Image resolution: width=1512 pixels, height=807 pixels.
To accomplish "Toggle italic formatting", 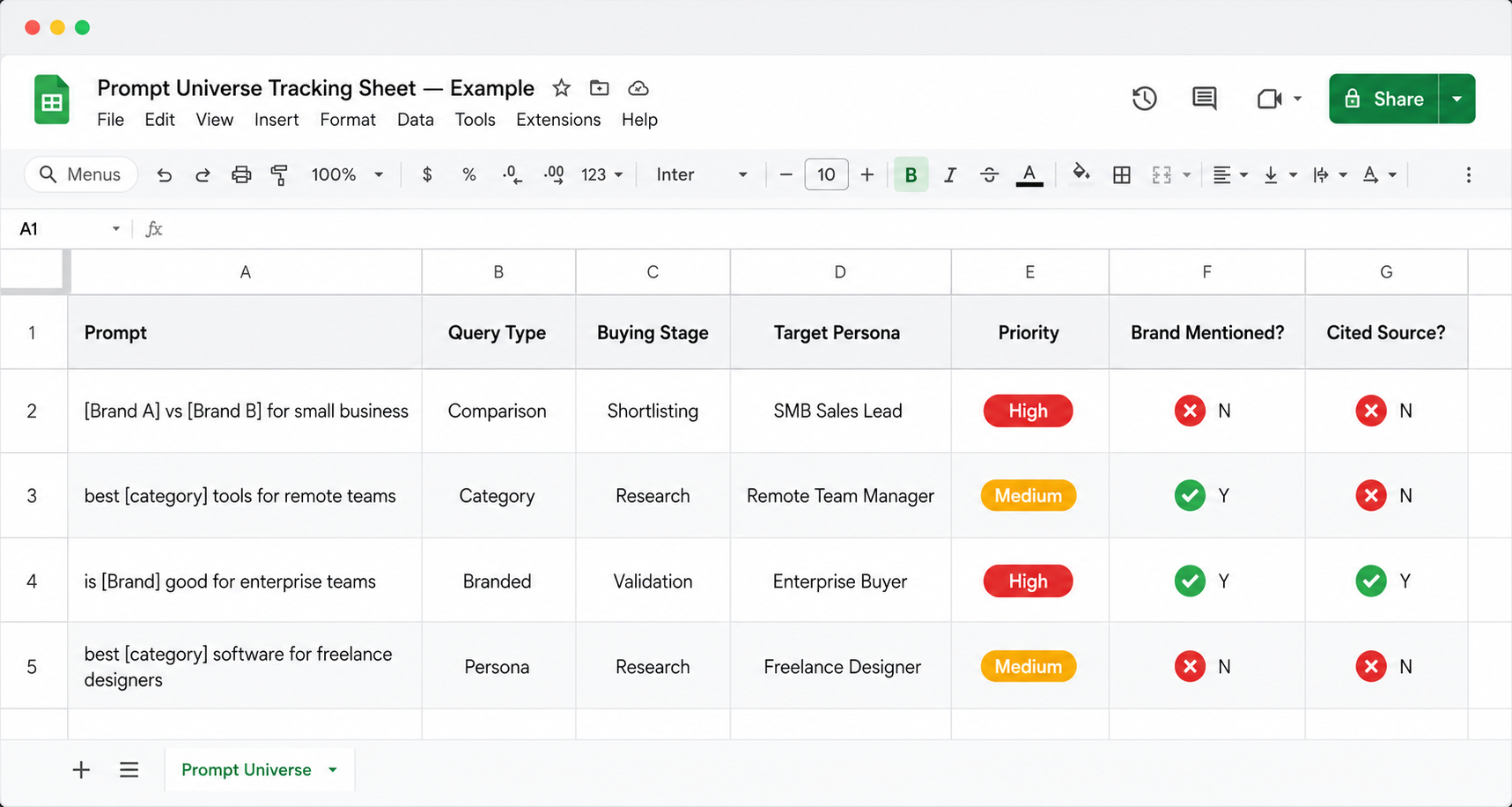I will (x=949, y=174).
